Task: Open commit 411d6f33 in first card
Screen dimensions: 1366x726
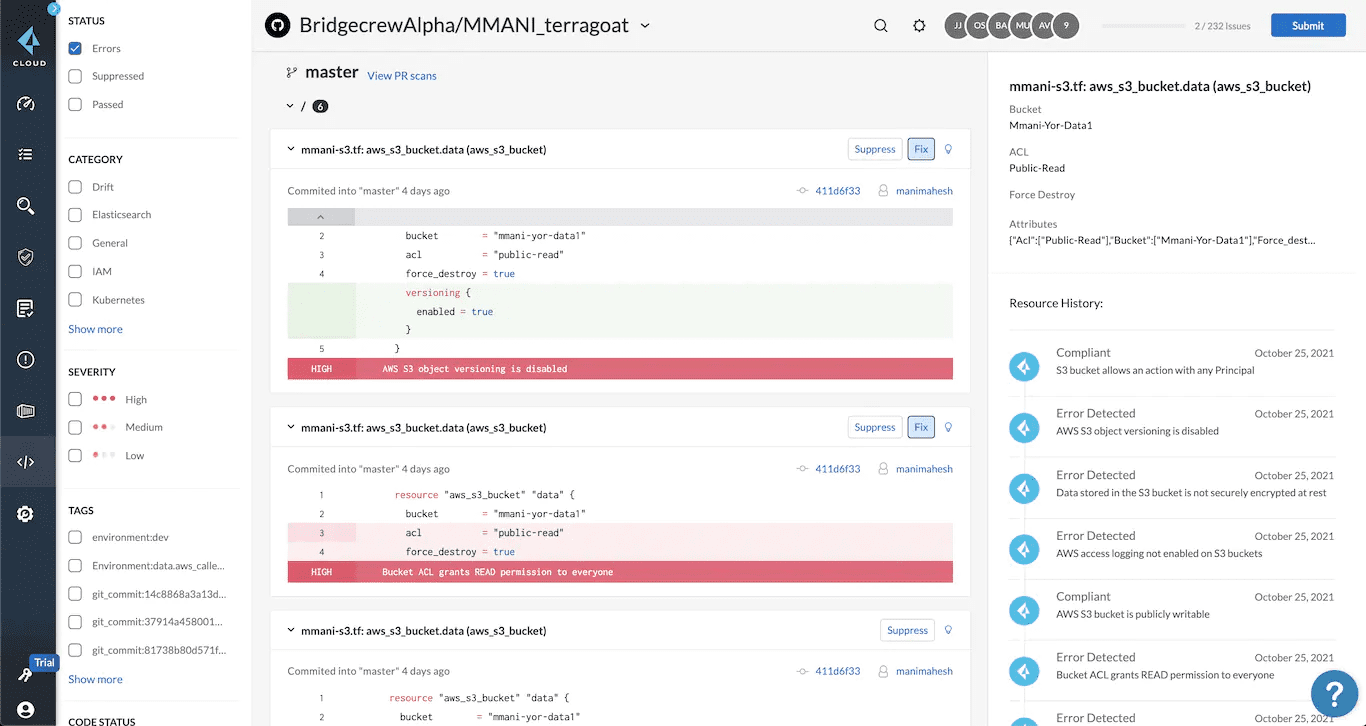Action: (x=837, y=191)
